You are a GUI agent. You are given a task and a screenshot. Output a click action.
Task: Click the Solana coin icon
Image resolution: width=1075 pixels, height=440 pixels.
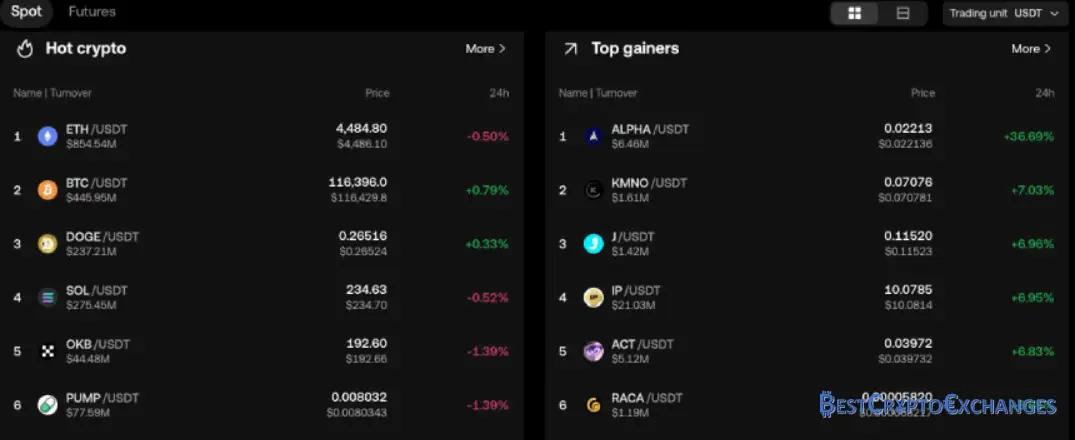[47, 297]
